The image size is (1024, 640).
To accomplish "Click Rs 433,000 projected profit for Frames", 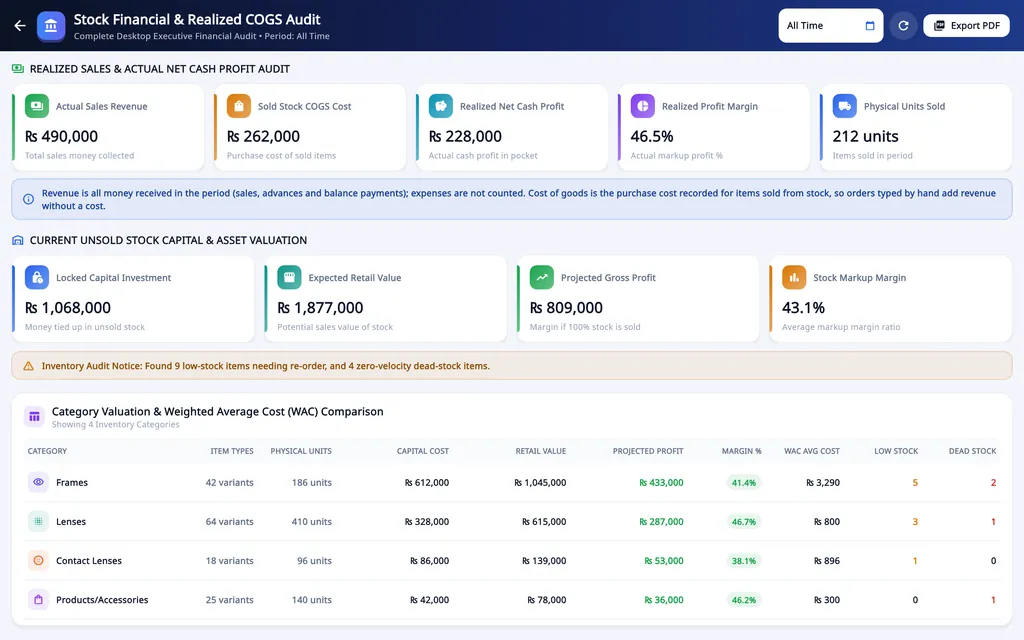I will click(x=661, y=483).
